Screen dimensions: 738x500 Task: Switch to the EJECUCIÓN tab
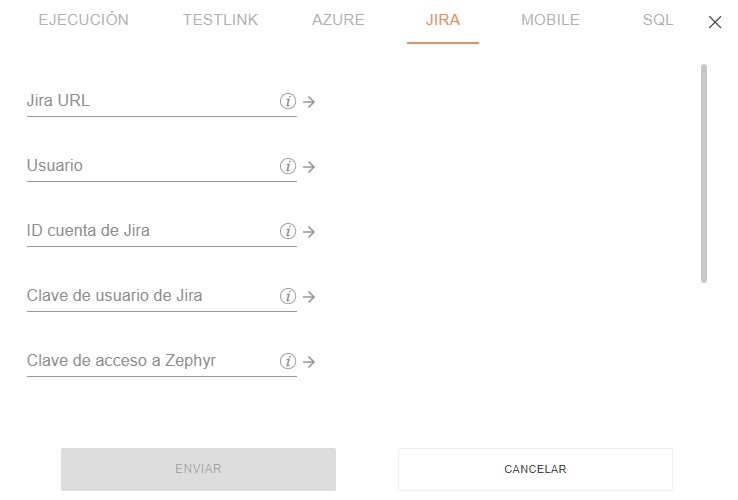pos(83,20)
